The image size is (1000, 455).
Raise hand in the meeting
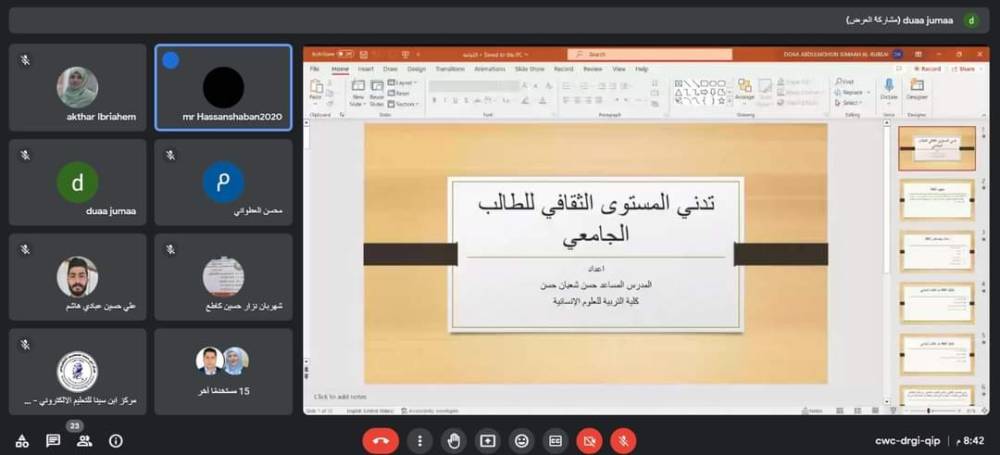click(454, 440)
